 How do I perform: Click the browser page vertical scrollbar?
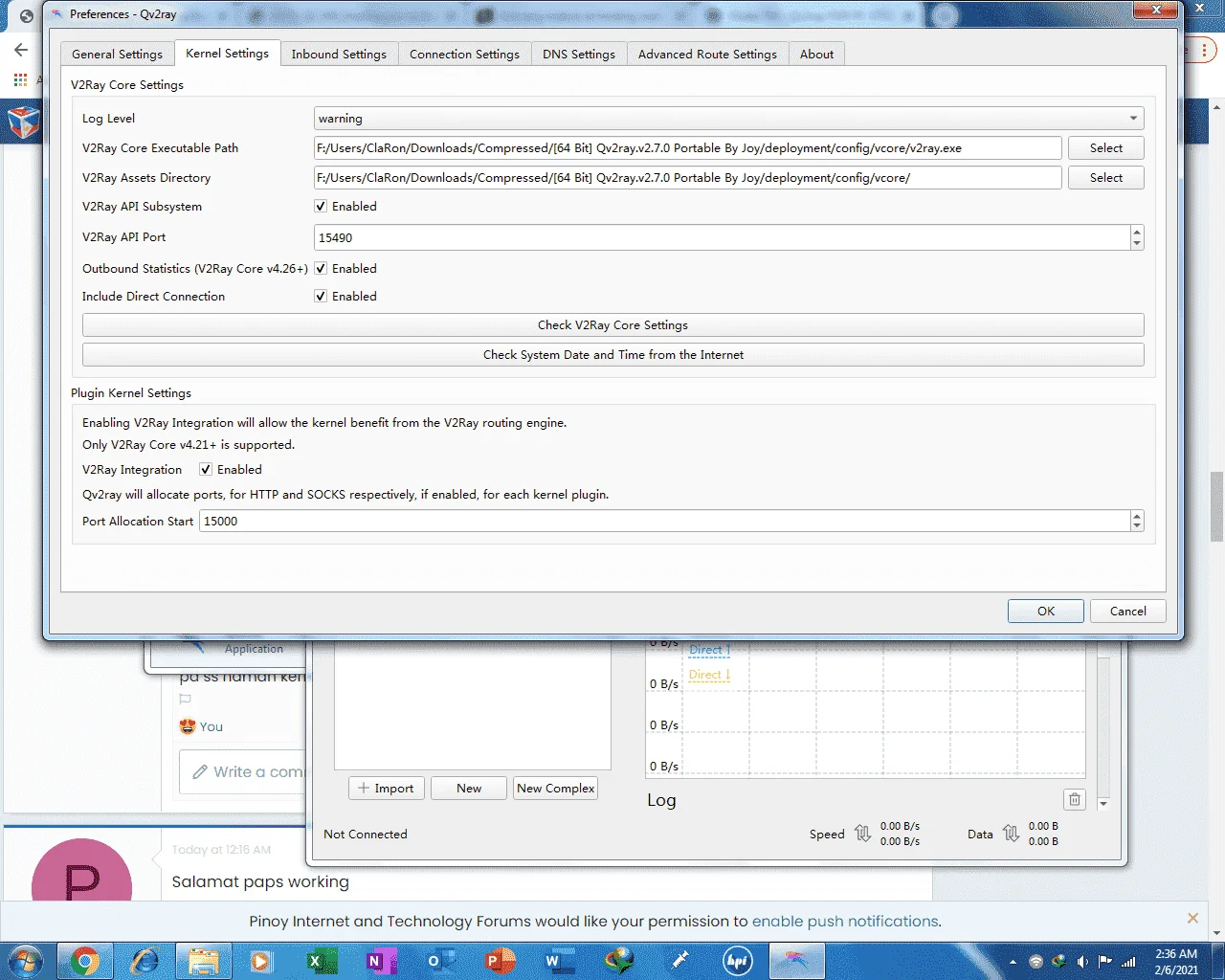1216,507
